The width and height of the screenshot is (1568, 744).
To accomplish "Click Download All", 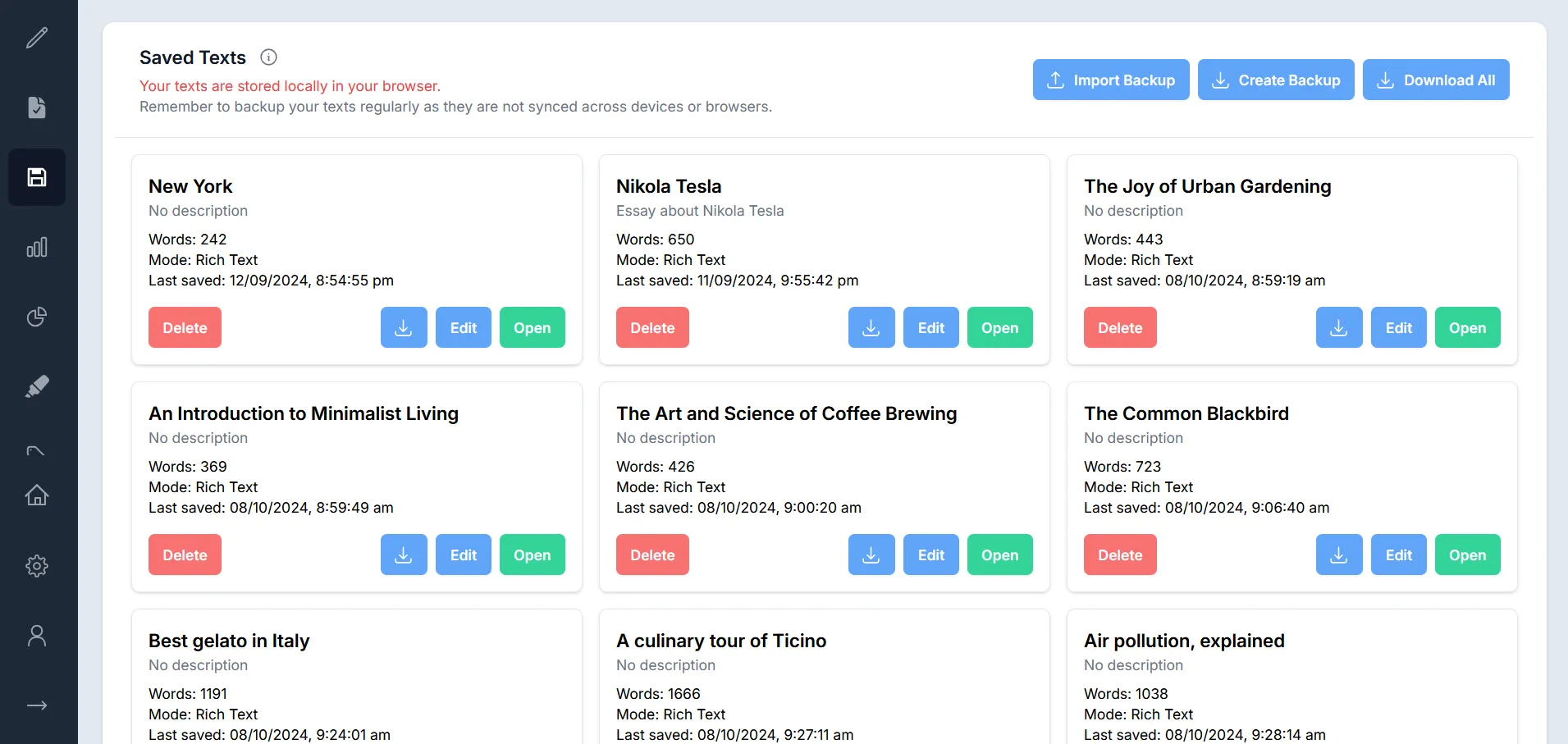I will (1437, 80).
